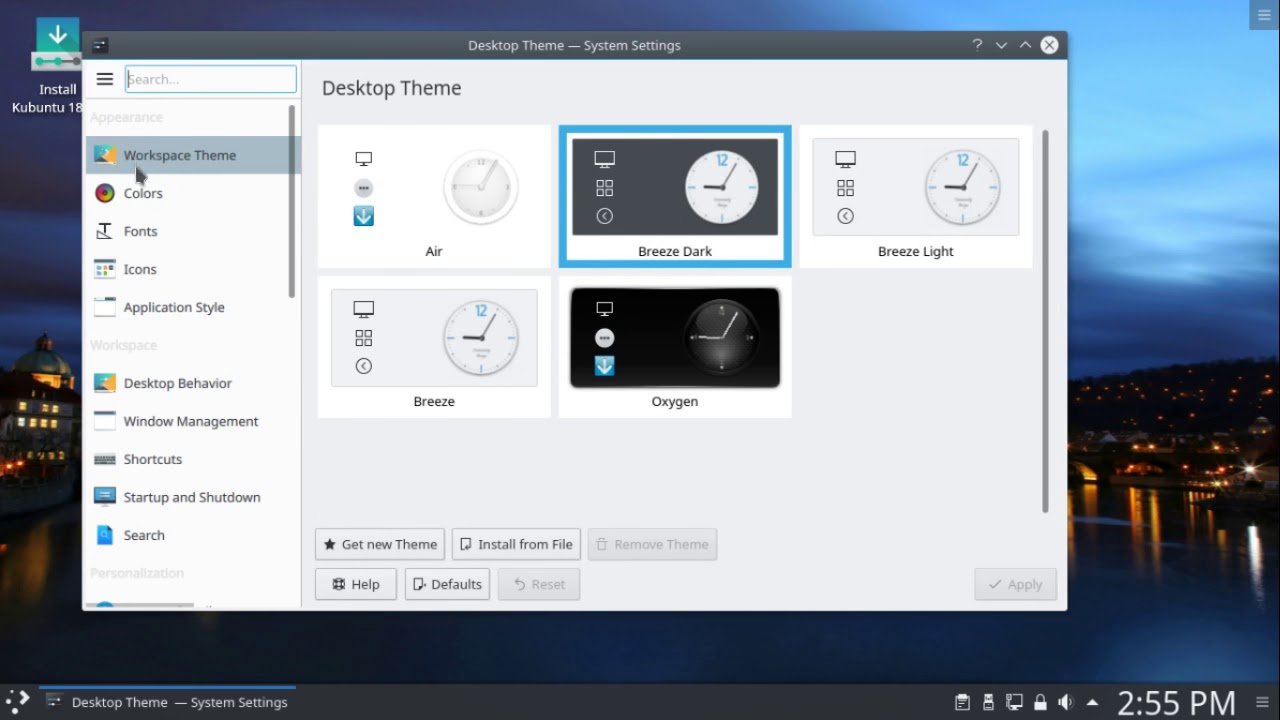Click the Application Style icon
1280x720 pixels.
pyautogui.click(x=105, y=307)
